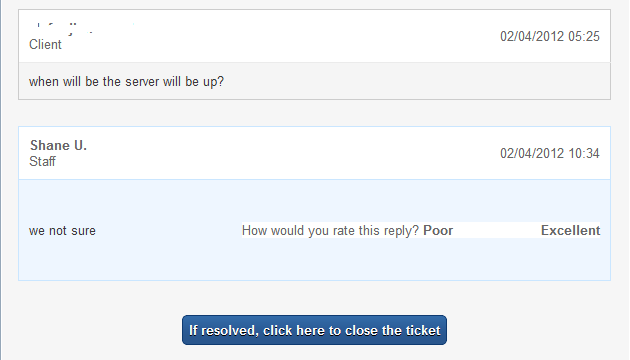The width and height of the screenshot is (630, 360).
Task: Click the redacted client name
Action: click(80, 29)
